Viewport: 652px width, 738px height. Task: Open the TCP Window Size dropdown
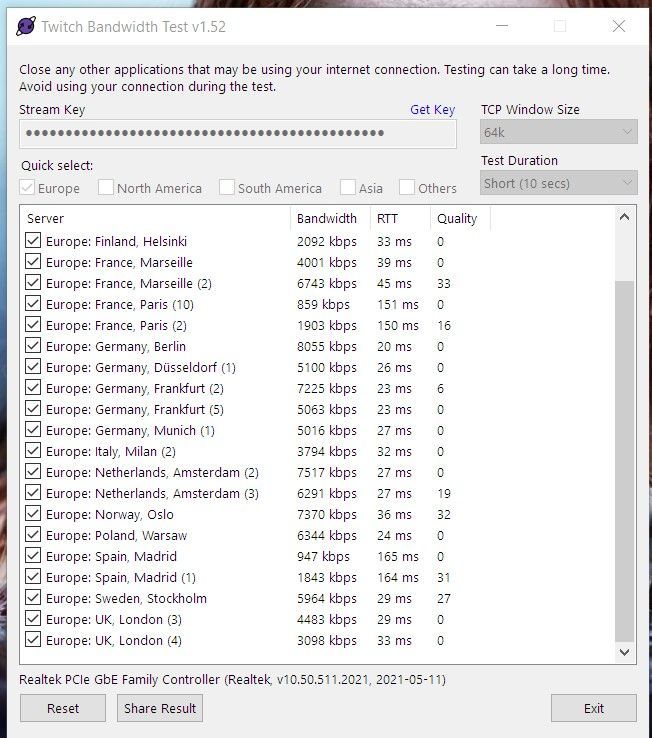[559, 132]
